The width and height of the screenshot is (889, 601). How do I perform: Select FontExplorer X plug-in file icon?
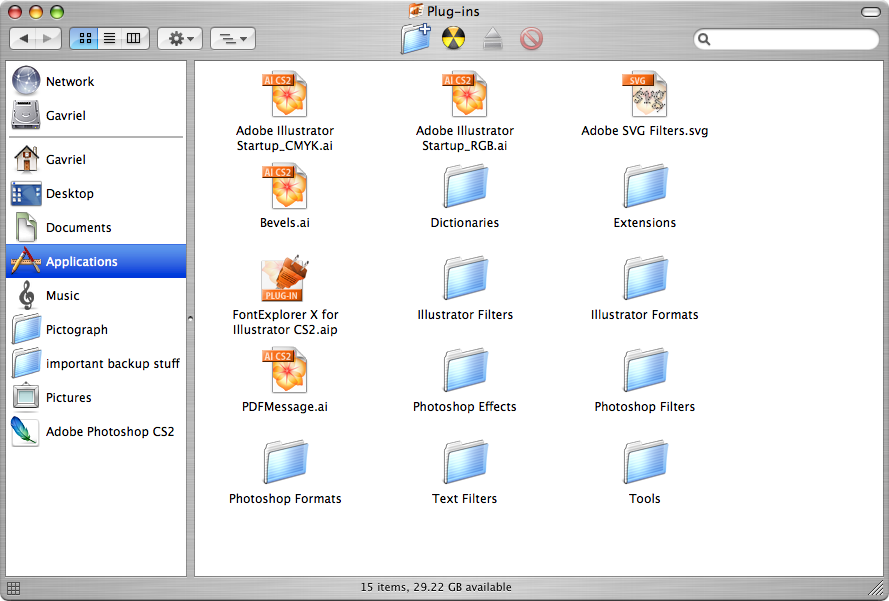(x=285, y=278)
